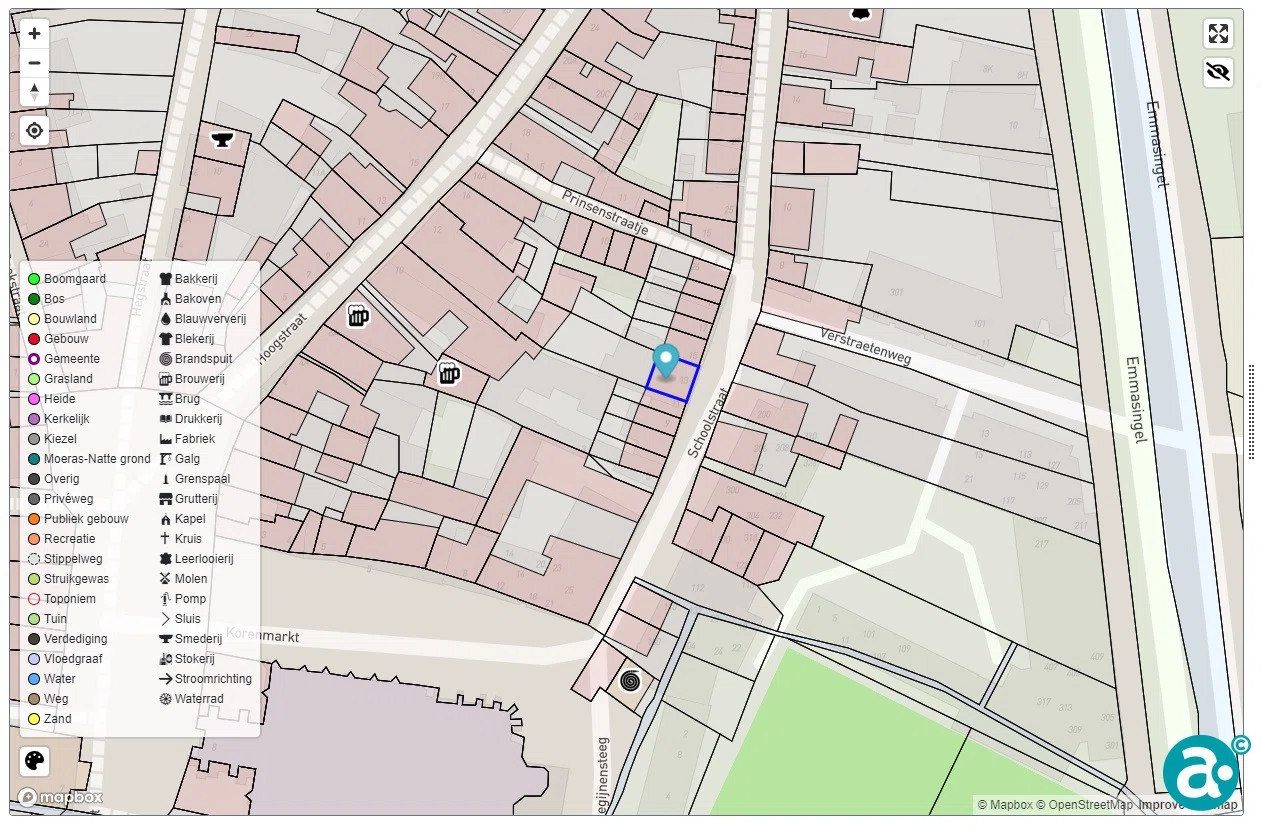Click the Publiek gebouw orange legend swatch
Image resolution: width=1261 pixels, height=827 pixels.
coord(34,519)
